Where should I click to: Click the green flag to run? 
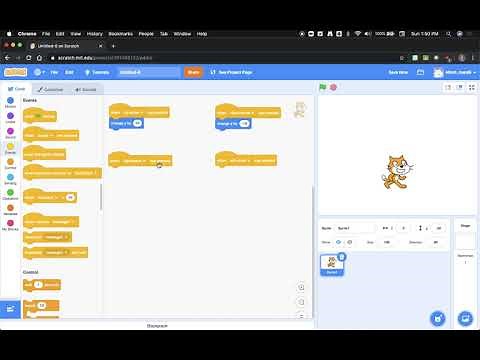[322, 87]
